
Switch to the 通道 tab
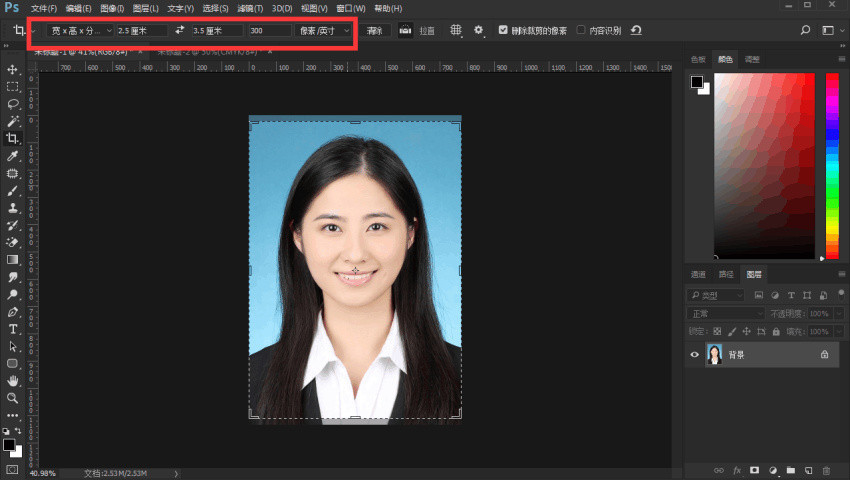[698, 274]
